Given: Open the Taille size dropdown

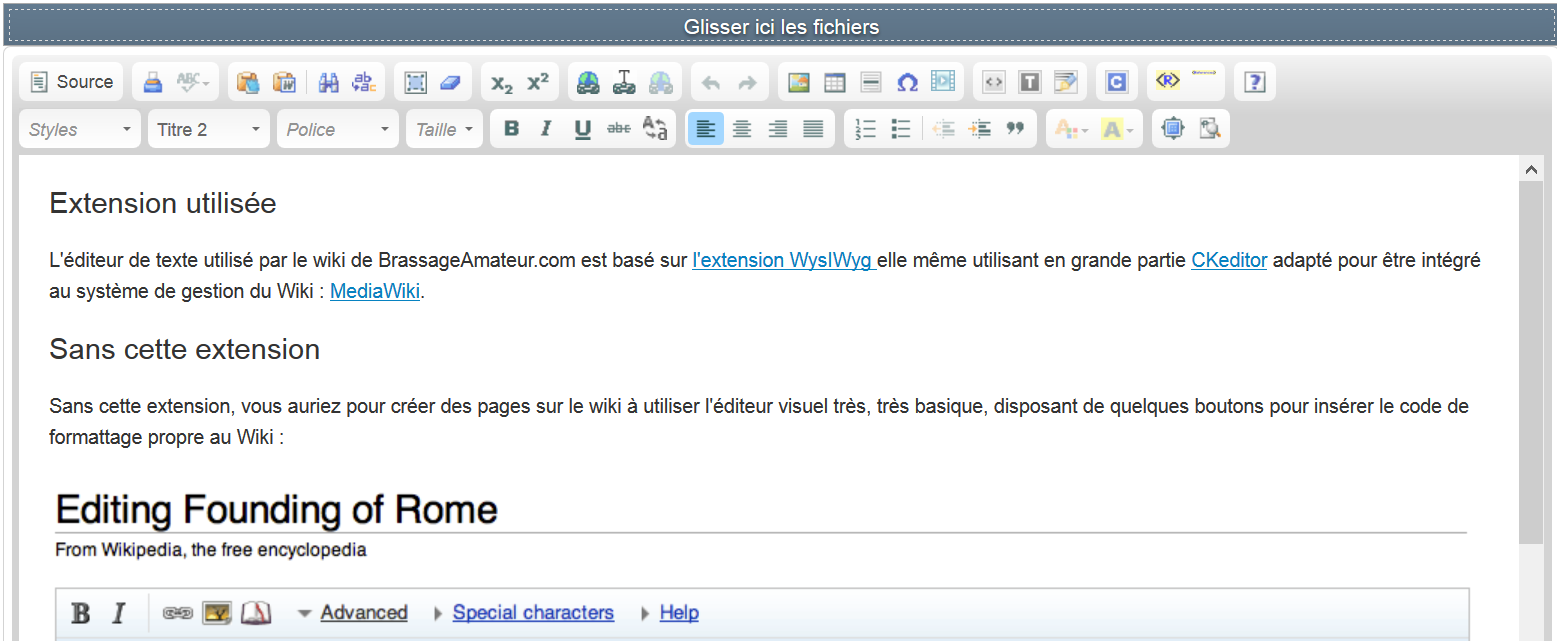Looking at the screenshot, I should [444, 129].
